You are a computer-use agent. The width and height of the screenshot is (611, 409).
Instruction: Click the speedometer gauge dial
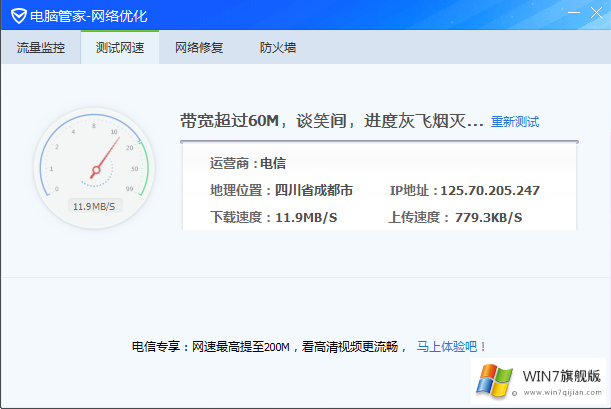coord(94,167)
